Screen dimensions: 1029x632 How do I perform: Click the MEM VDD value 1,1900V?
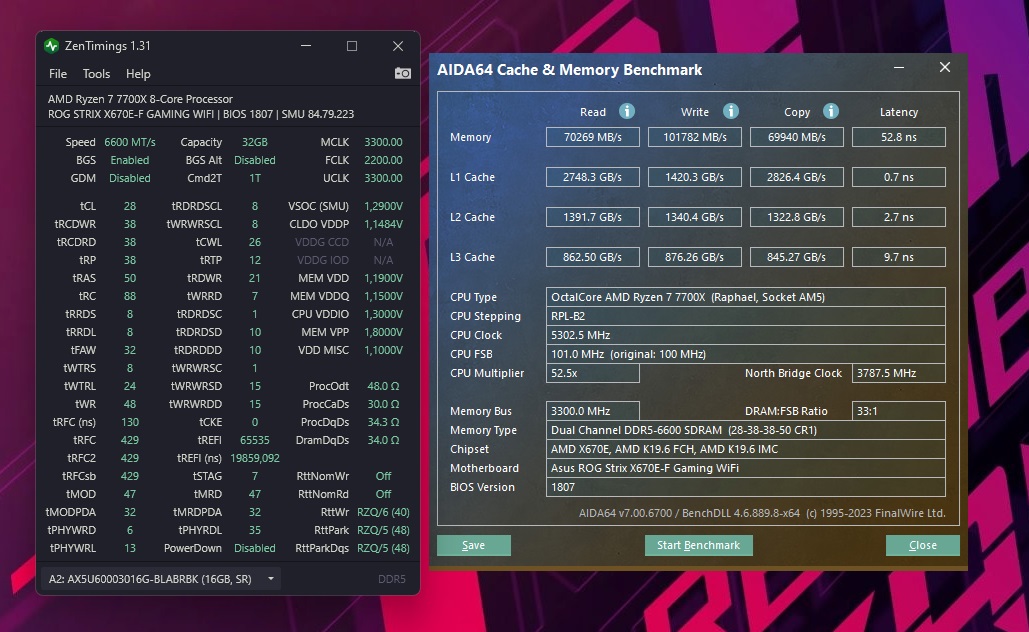(x=383, y=278)
